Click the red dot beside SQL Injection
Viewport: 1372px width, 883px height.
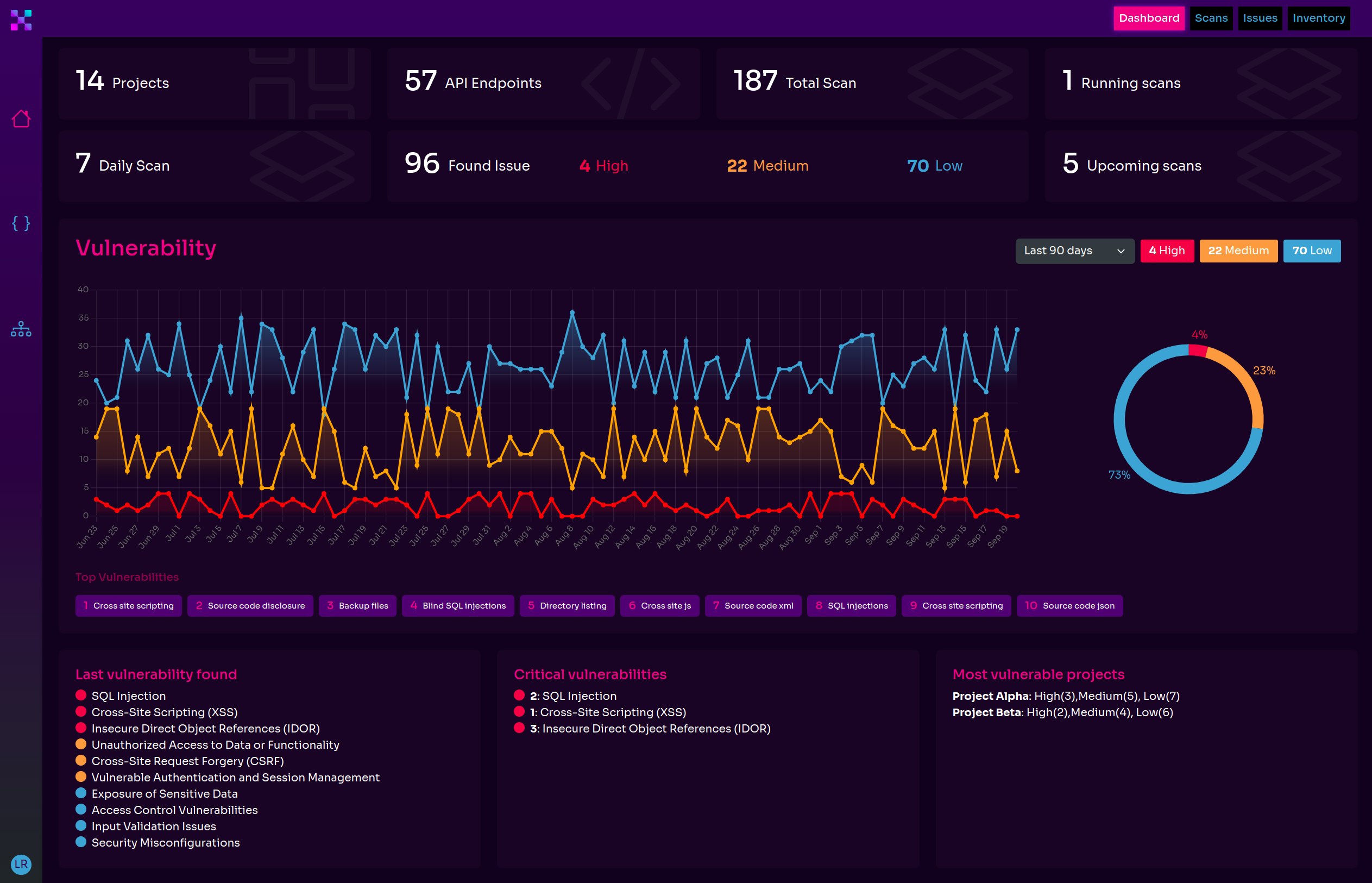(x=81, y=695)
